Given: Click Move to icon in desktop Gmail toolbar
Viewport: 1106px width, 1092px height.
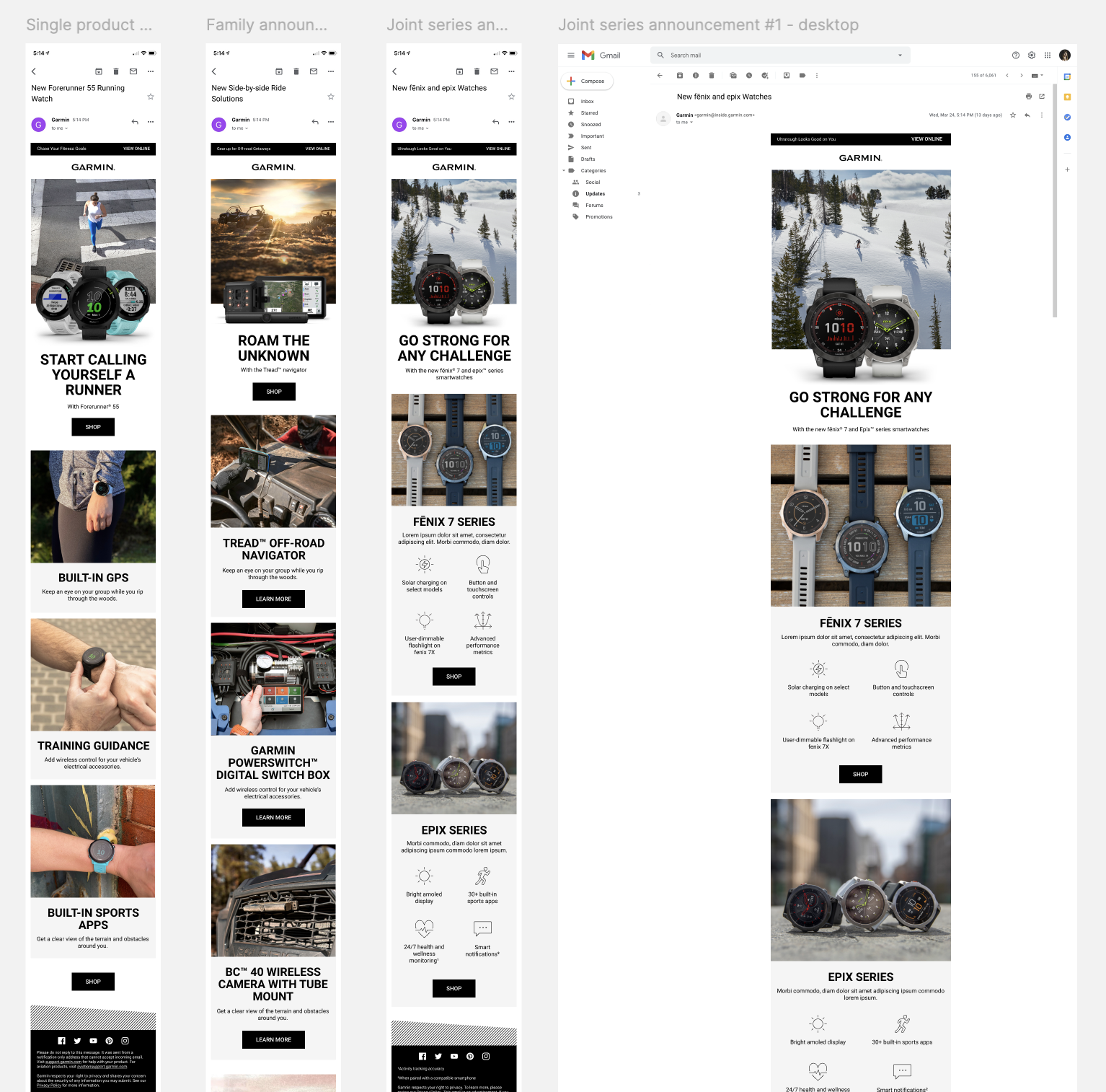Looking at the screenshot, I should pyautogui.click(x=787, y=75).
